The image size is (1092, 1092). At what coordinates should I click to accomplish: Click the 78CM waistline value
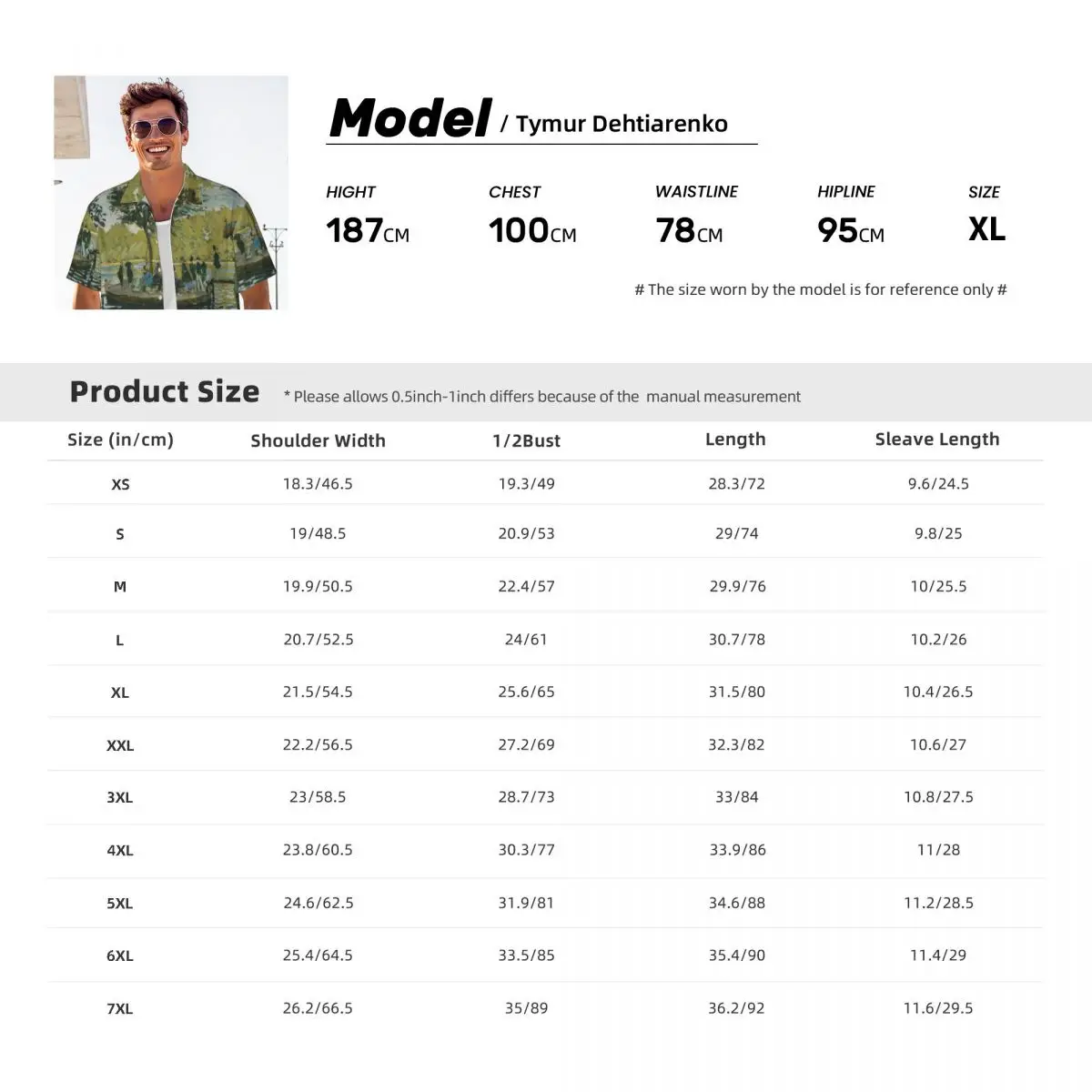[689, 231]
